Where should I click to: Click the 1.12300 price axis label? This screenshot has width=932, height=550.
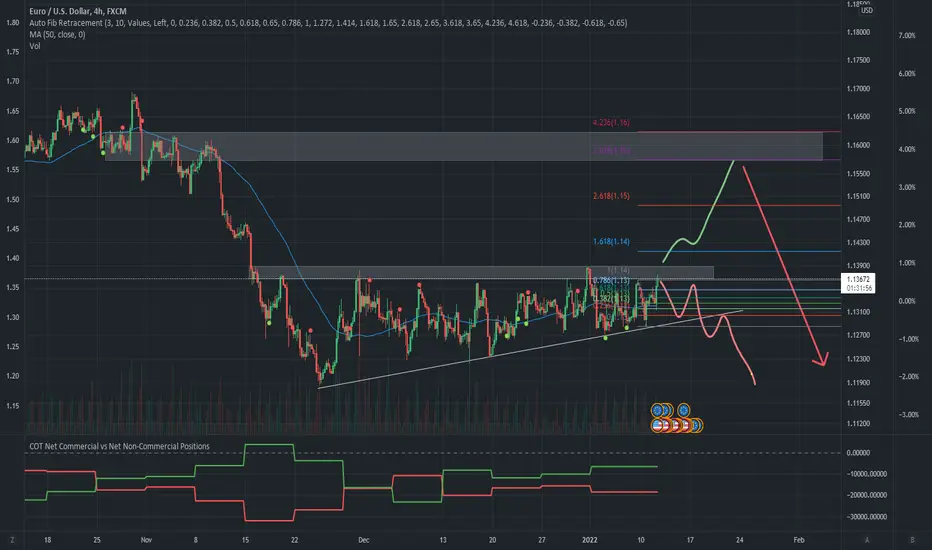(858, 359)
